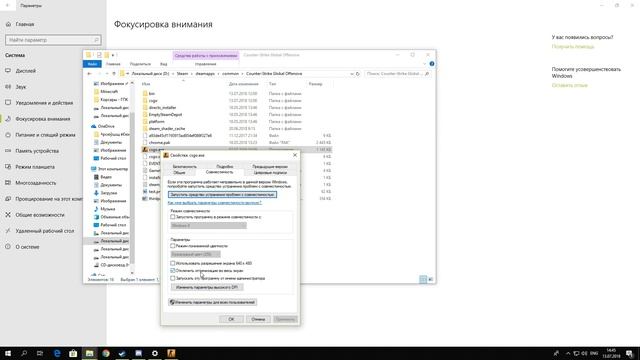
Task: Open the compatibility settings help link
Action: click(215, 203)
